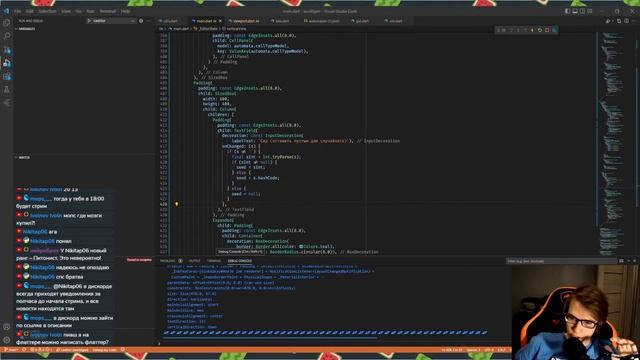Open the Edit menu
Image resolution: width=640 pixels, height=360 pixels.
coord(30,11)
